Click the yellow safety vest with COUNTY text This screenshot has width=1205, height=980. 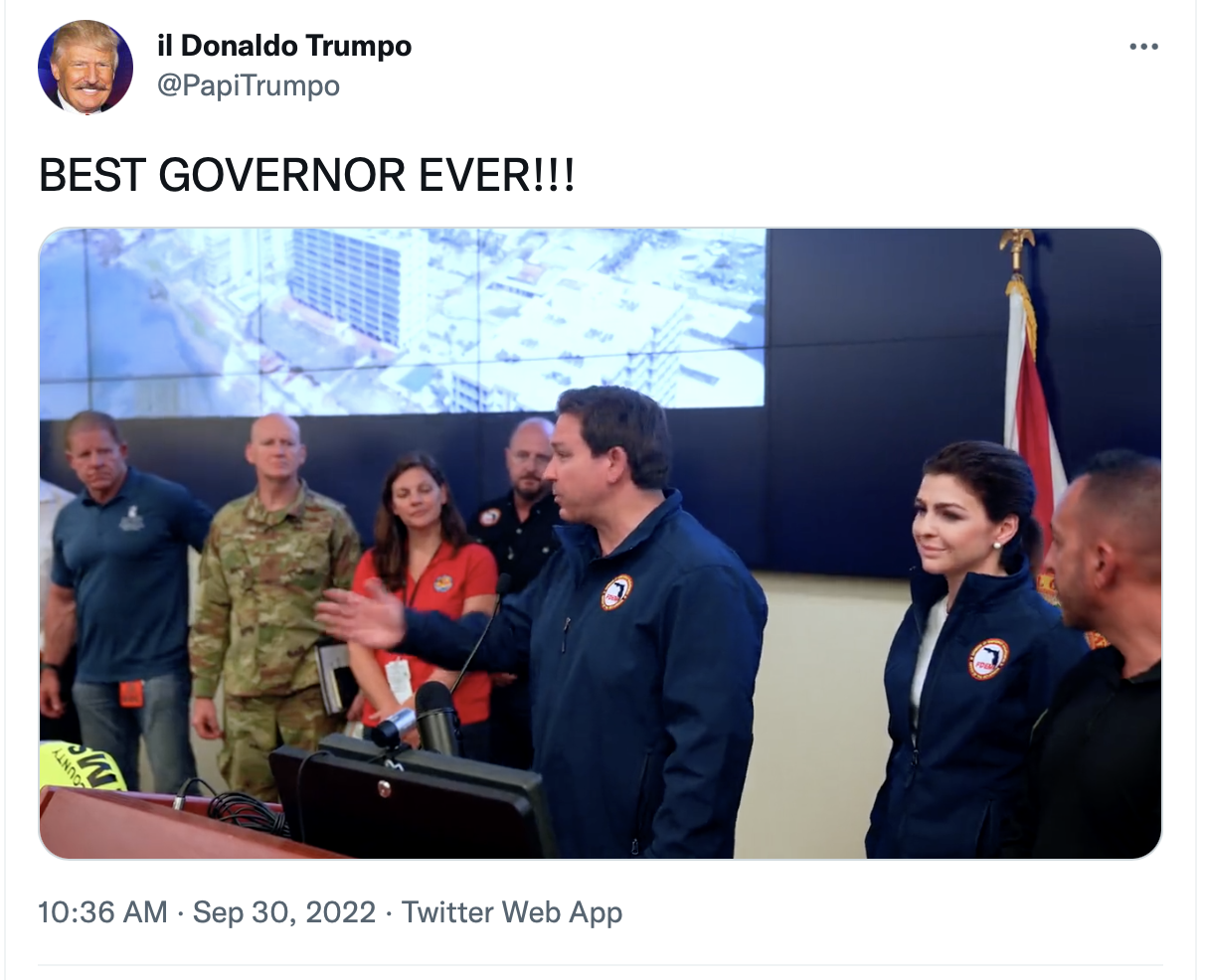[82, 765]
